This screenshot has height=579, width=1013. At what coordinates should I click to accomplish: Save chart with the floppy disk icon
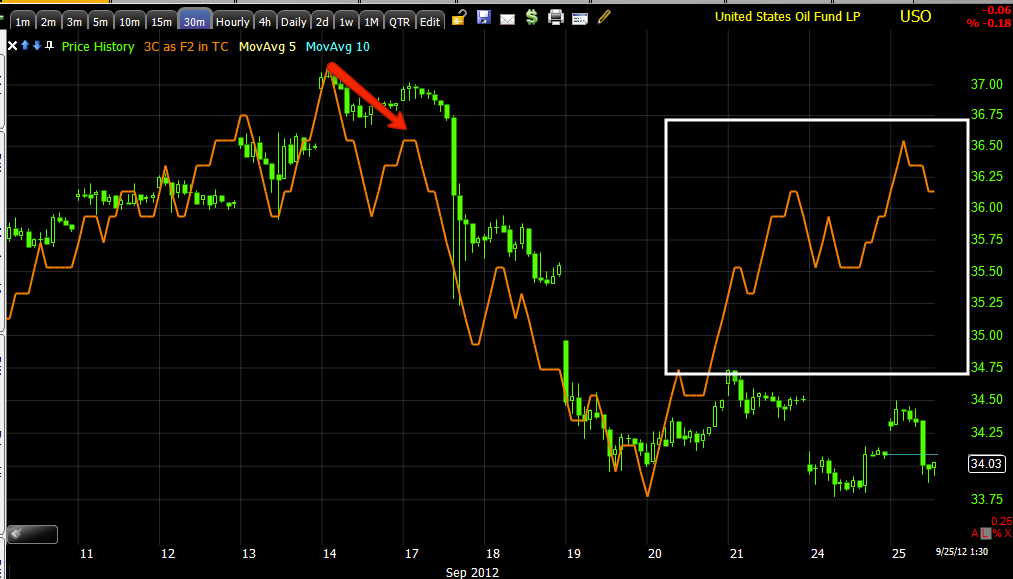(x=483, y=17)
